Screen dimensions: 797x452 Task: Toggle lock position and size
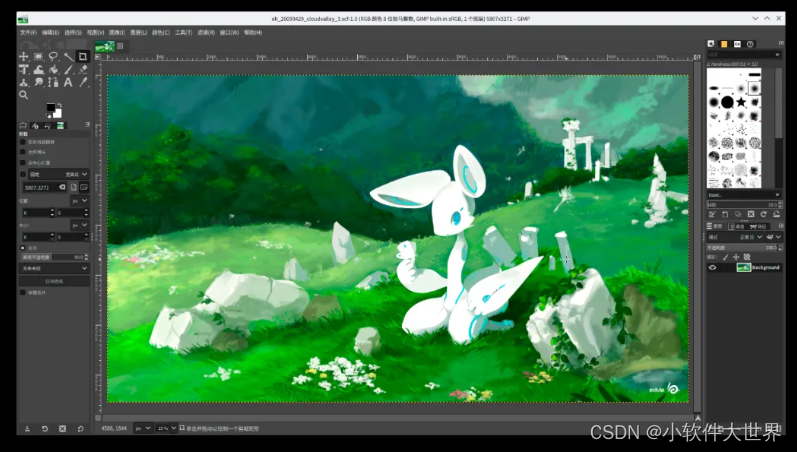point(736,257)
